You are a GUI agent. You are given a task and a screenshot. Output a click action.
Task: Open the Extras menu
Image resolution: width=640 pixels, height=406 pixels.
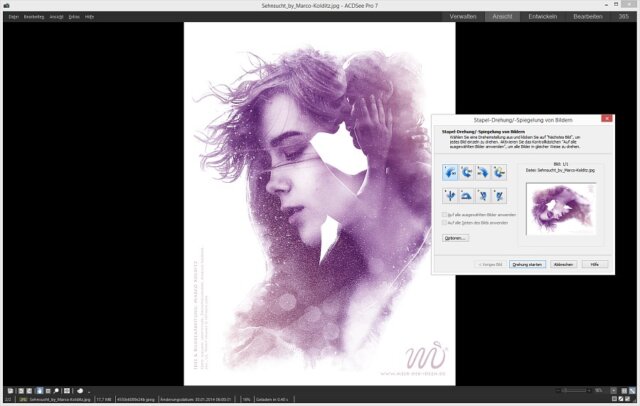pos(74,17)
